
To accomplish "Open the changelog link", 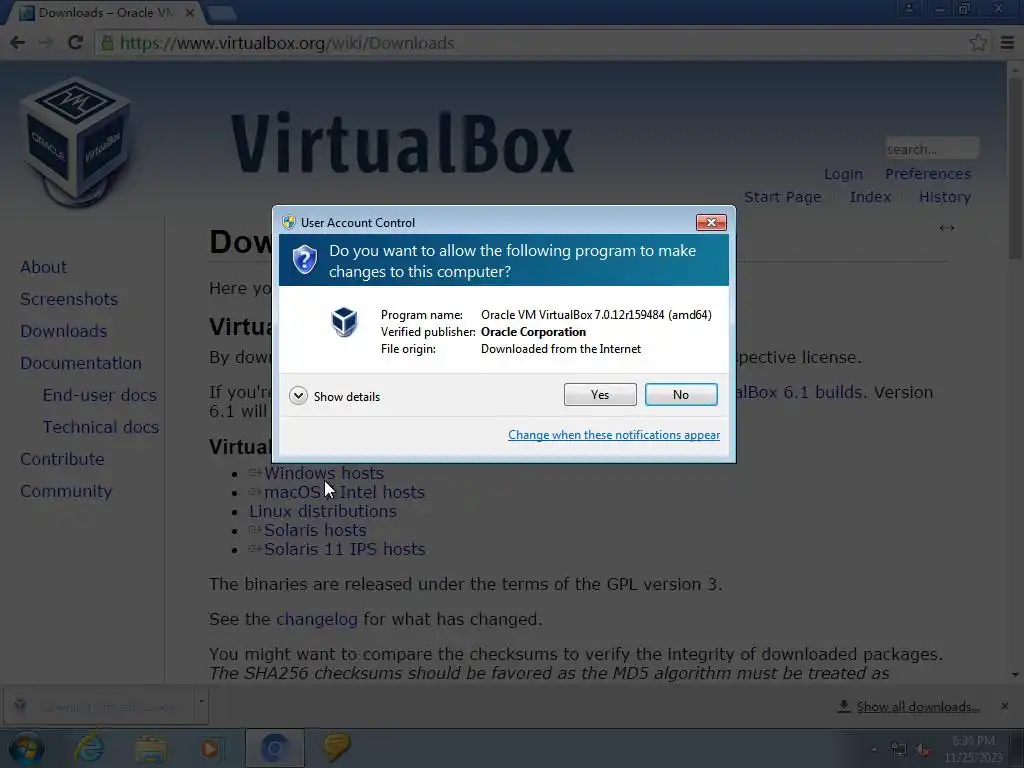I will tap(317, 619).
